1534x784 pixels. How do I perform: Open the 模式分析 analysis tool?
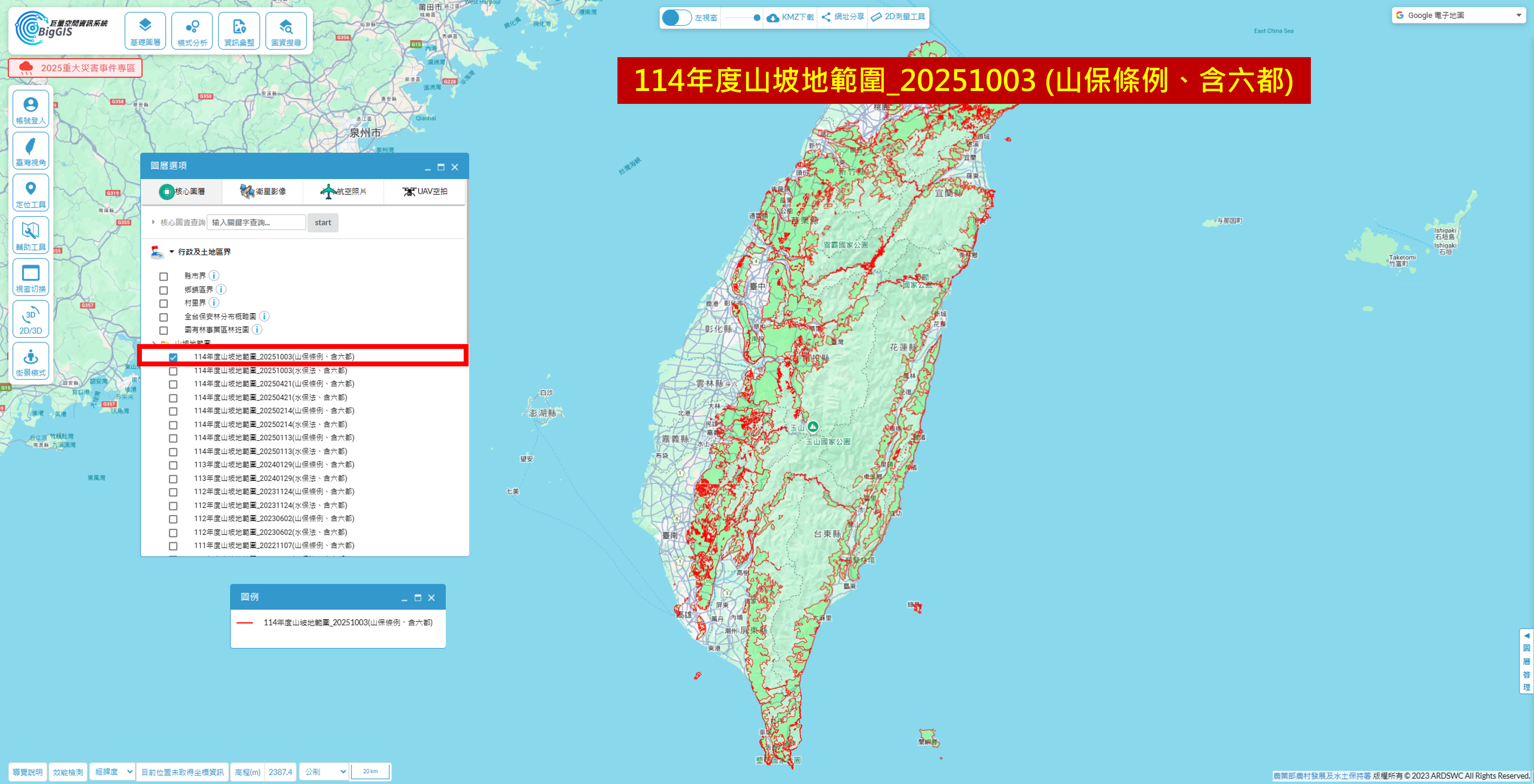[x=192, y=31]
